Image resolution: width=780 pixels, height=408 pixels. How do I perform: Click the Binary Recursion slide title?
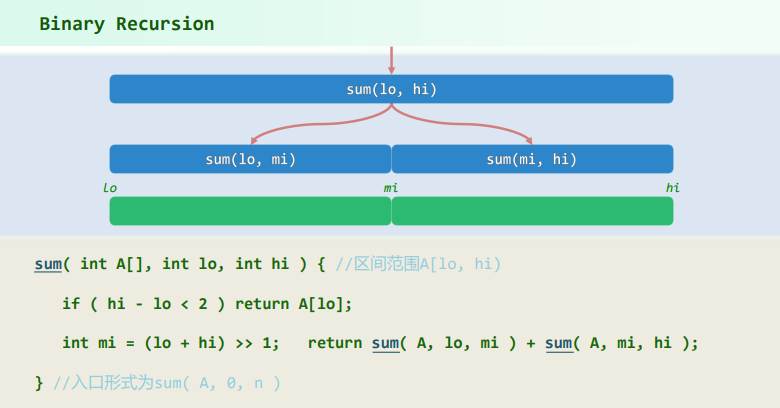coord(126,24)
